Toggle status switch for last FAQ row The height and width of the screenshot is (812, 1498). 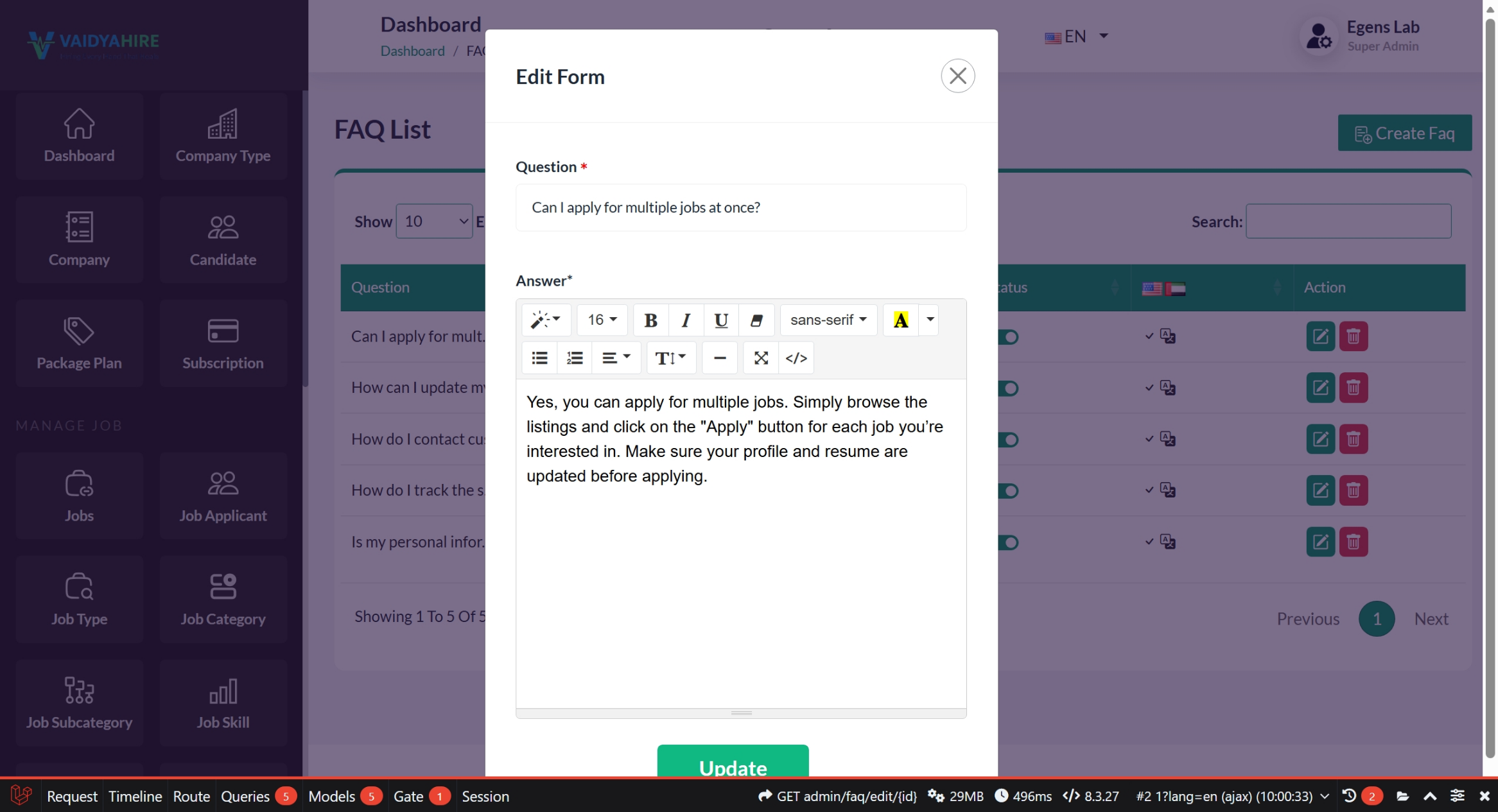[x=1009, y=542]
